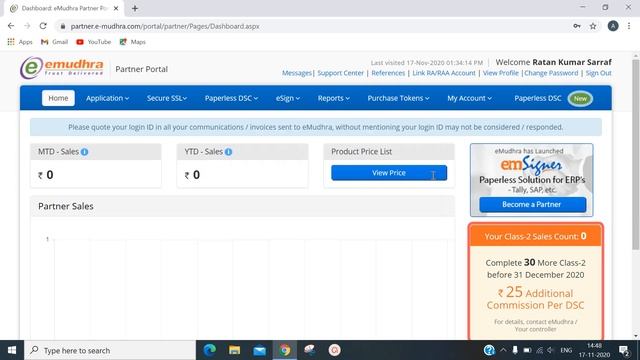
Task: Click the Chrome taskbar icon
Action: 284,350
